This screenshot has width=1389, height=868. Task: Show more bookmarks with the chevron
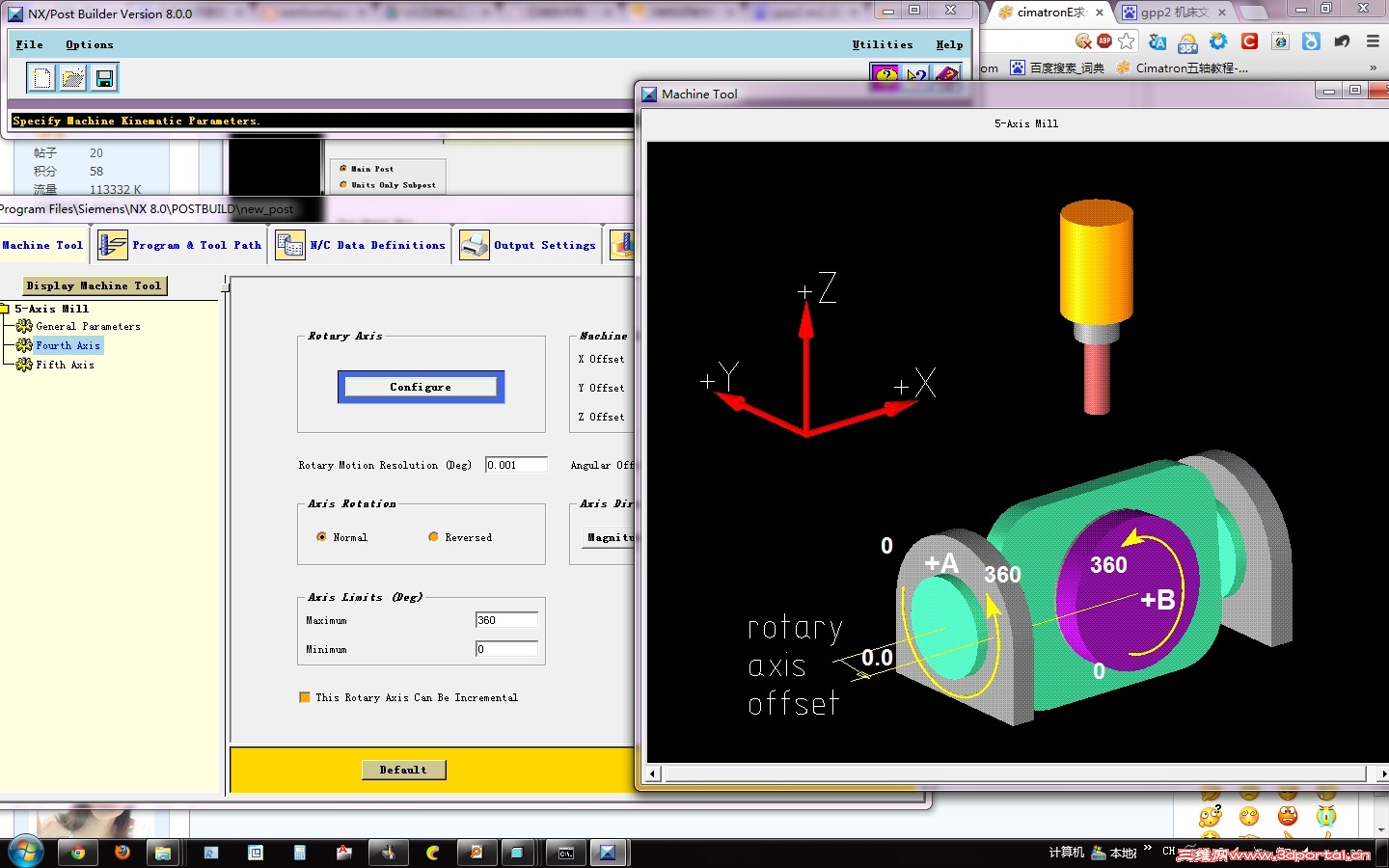pos(1373,68)
